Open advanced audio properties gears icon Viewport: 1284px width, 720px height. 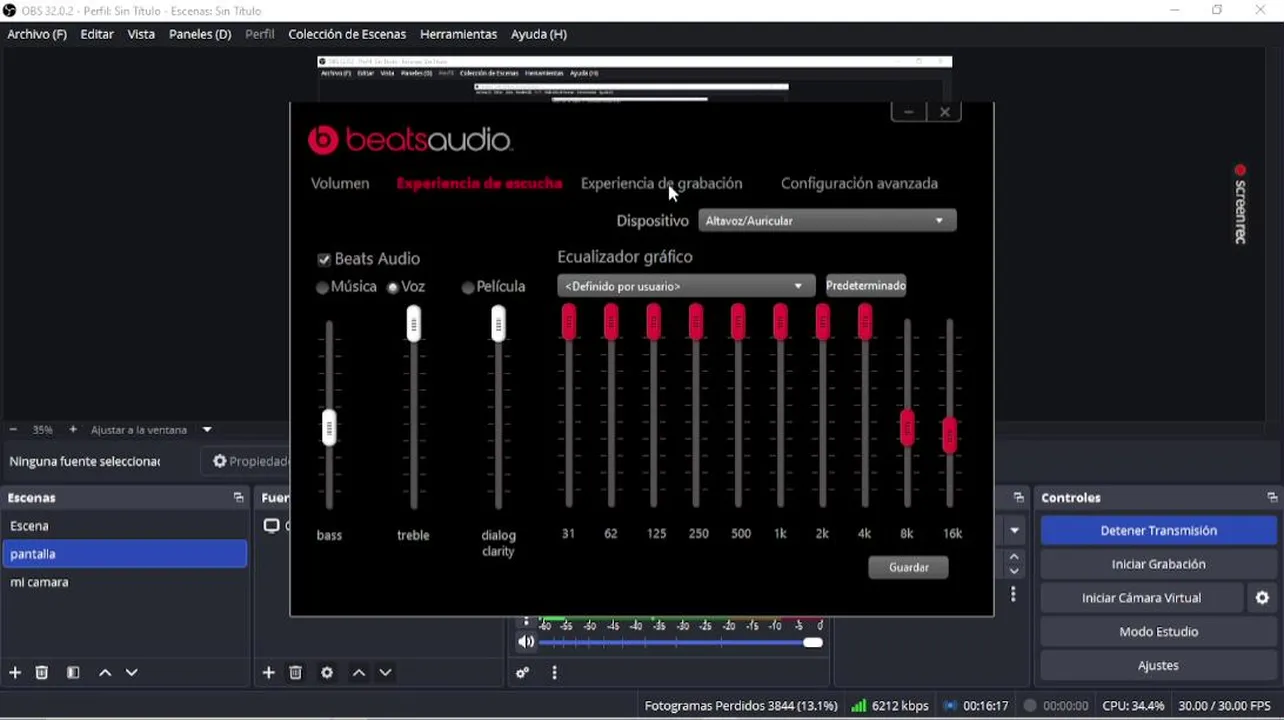pyautogui.click(x=522, y=673)
